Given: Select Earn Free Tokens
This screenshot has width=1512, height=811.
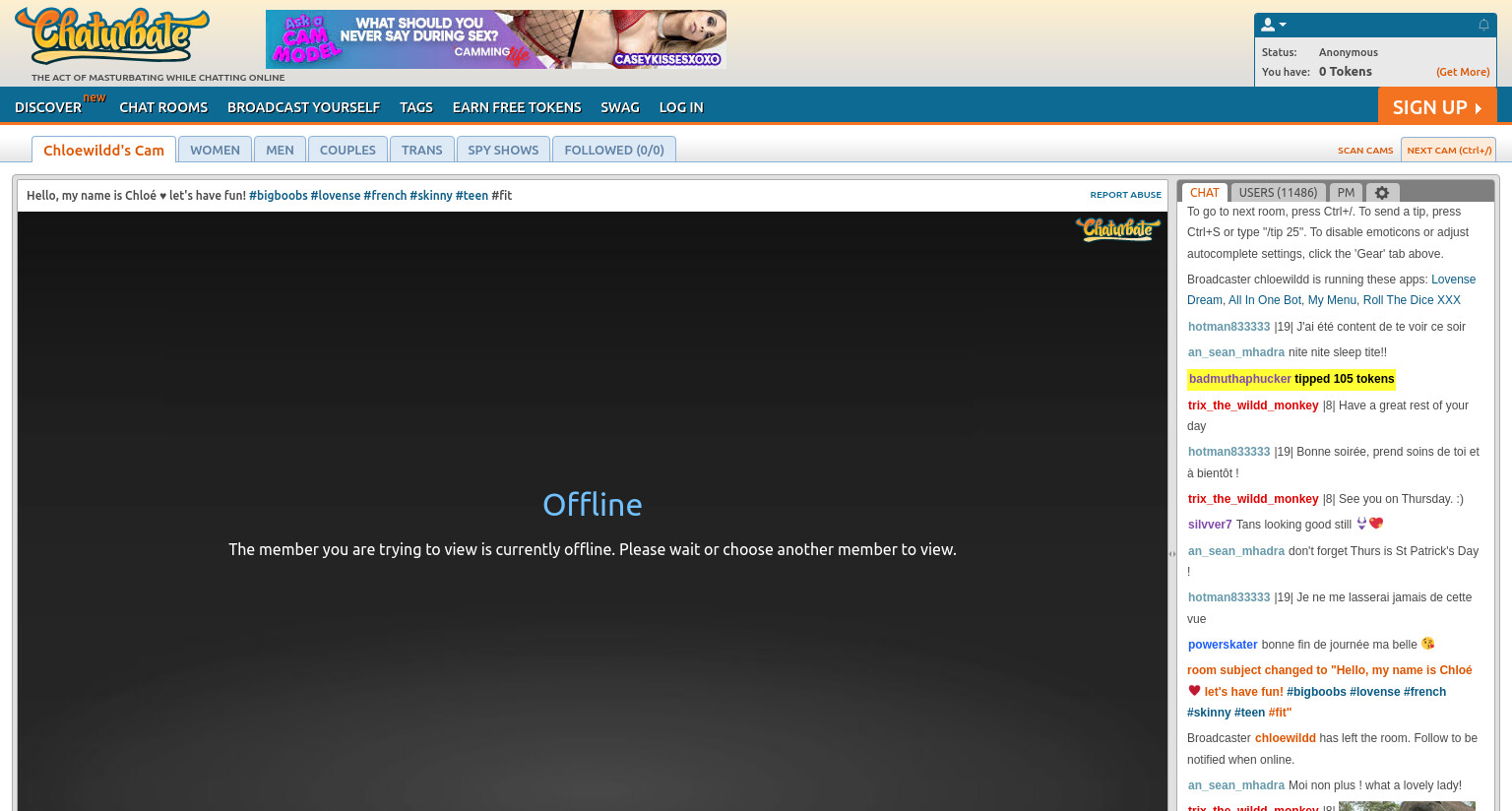Looking at the screenshot, I should click(517, 107).
